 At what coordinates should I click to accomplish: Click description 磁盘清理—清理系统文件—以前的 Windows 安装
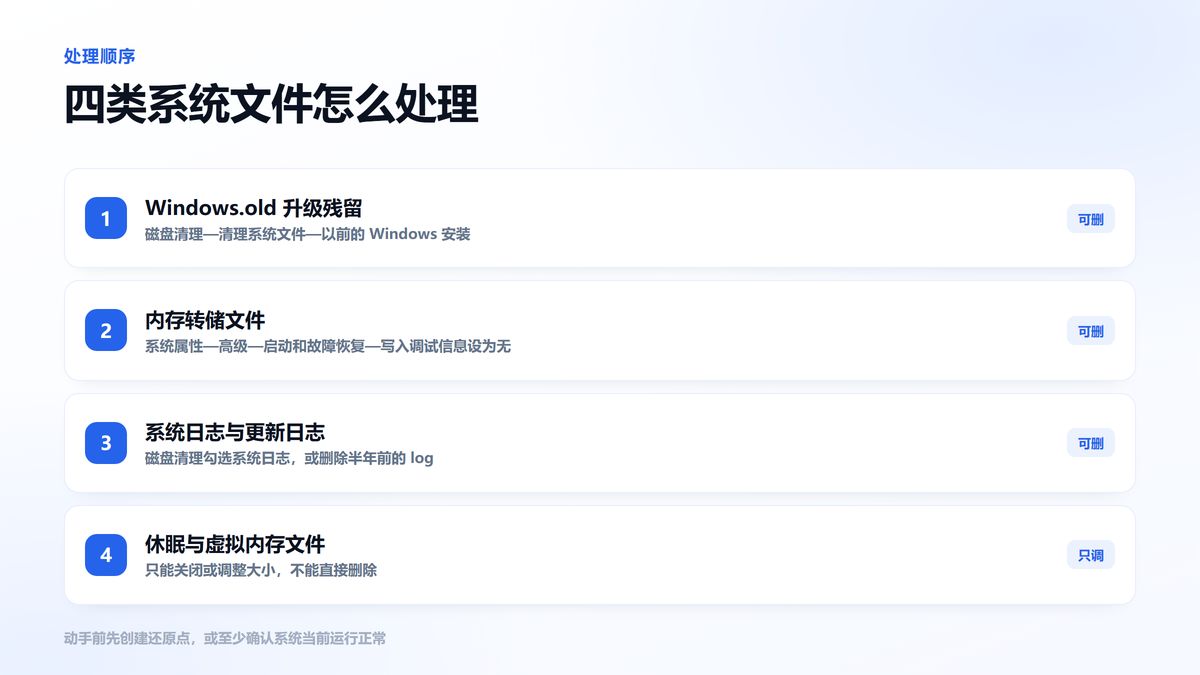coord(308,234)
